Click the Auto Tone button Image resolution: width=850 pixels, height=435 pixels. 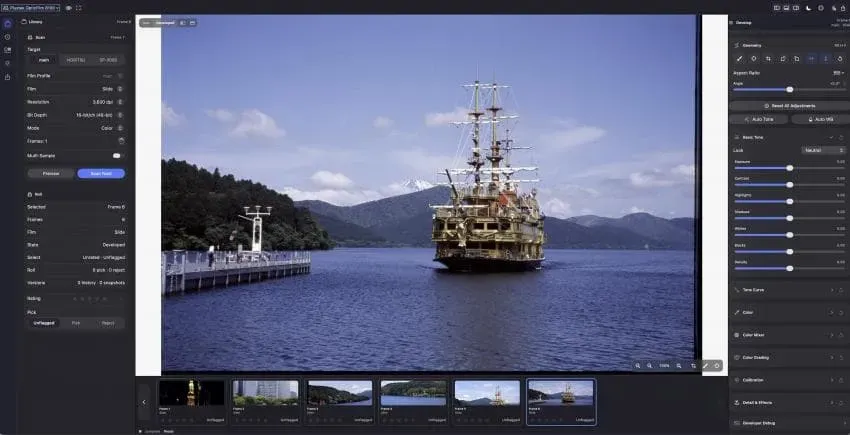[759, 119]
